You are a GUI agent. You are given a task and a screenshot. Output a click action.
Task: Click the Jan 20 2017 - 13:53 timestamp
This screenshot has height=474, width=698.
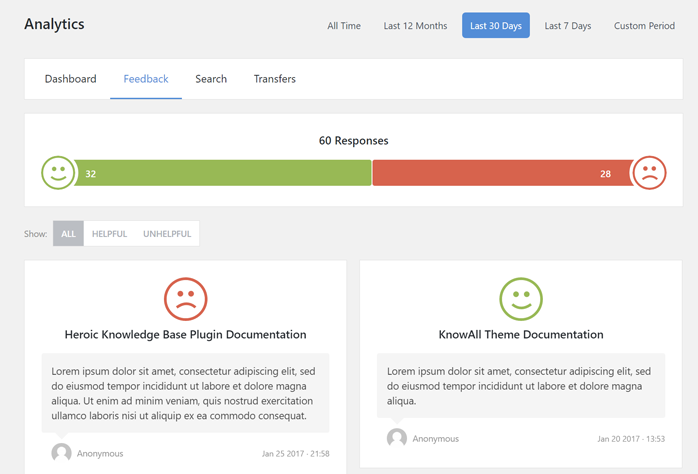tap(631, 439)
